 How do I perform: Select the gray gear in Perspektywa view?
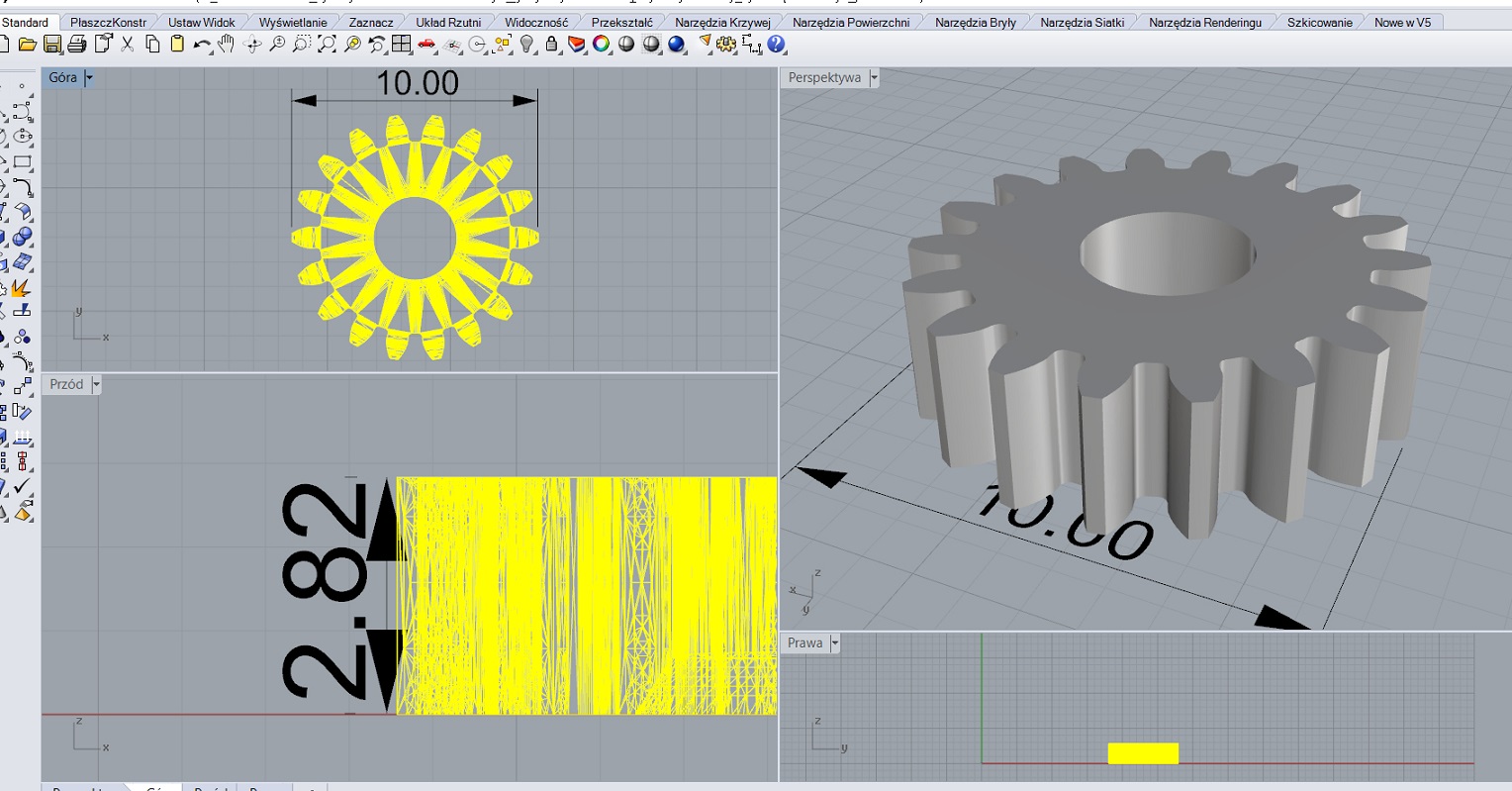click(1168, 342)
